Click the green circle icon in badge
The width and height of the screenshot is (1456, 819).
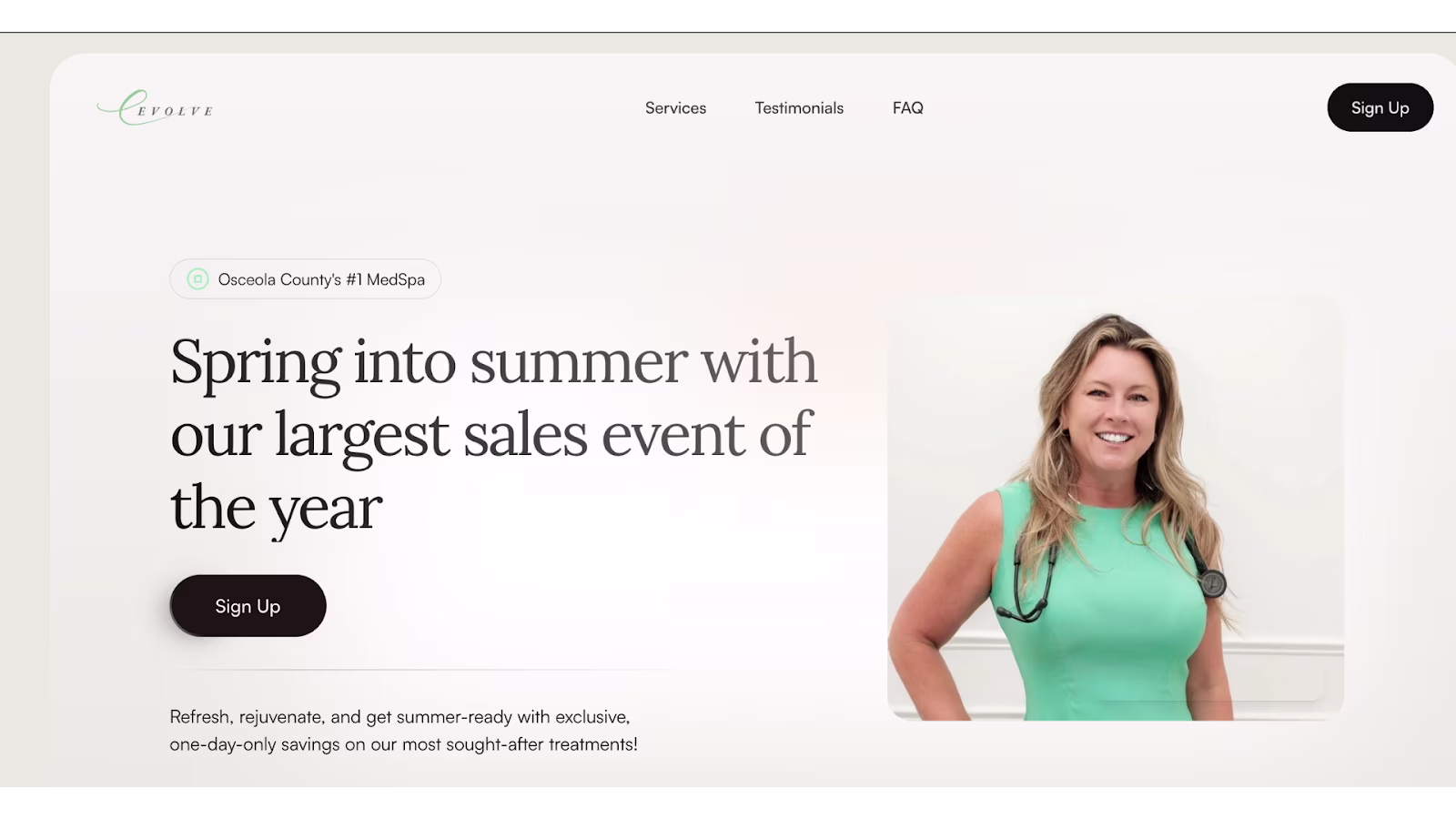click(x=197, y=279)
